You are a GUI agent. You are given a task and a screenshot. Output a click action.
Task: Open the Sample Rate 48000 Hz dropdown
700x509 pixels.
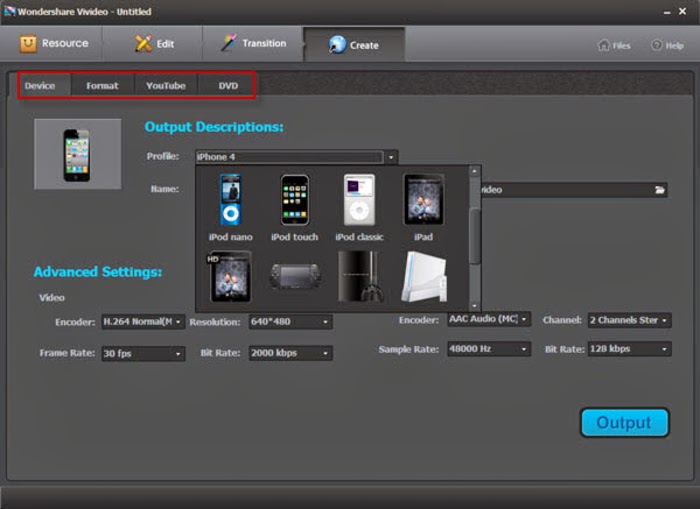pyautogui.click(x=489, y=349)
